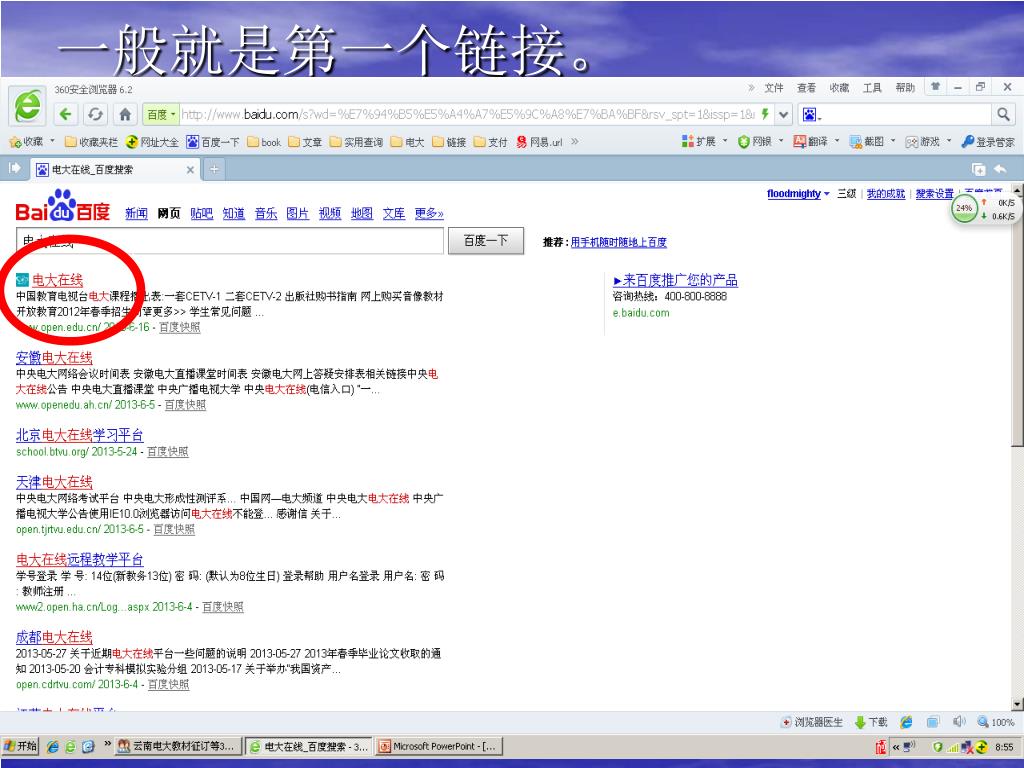This screenshot has height=768, width=1024.
Task: Click the new tab plus button
Action: 214,170
